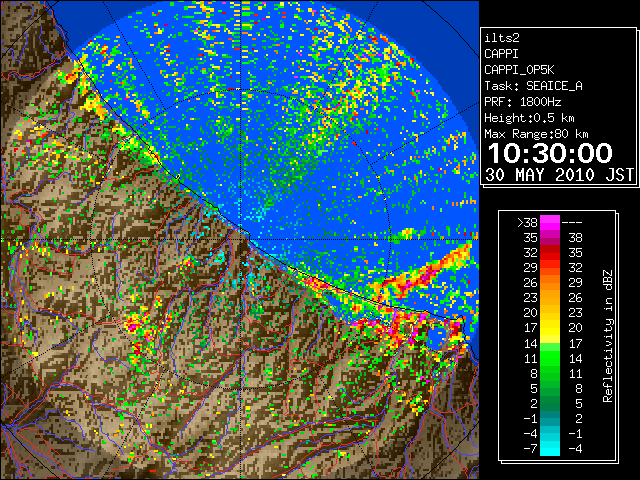Select the 'PRF: 1800Hz' text
This screenshot has height=480, width=640.
pos(522,102)
